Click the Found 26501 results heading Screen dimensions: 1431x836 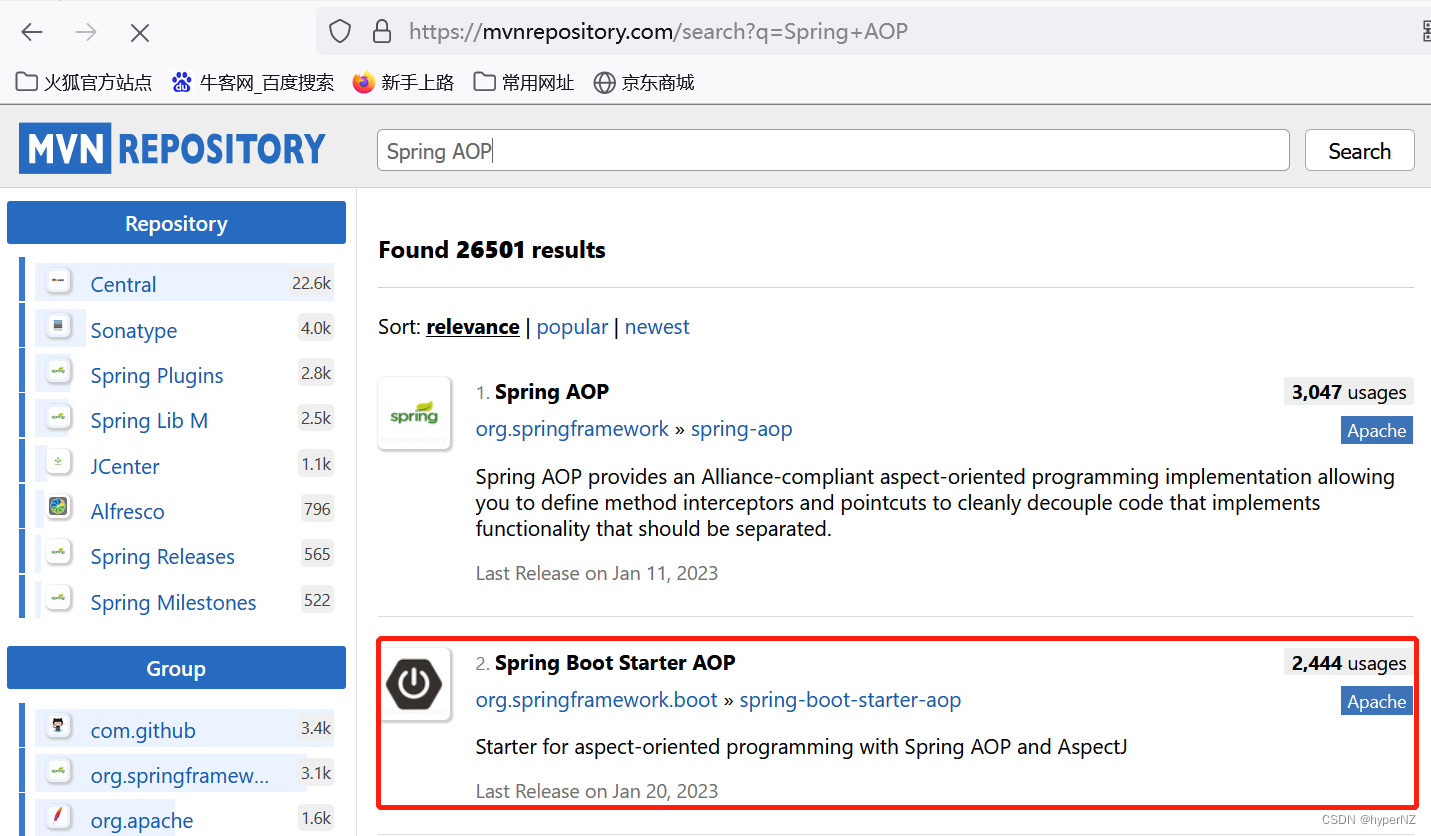[x=492, y=249]
